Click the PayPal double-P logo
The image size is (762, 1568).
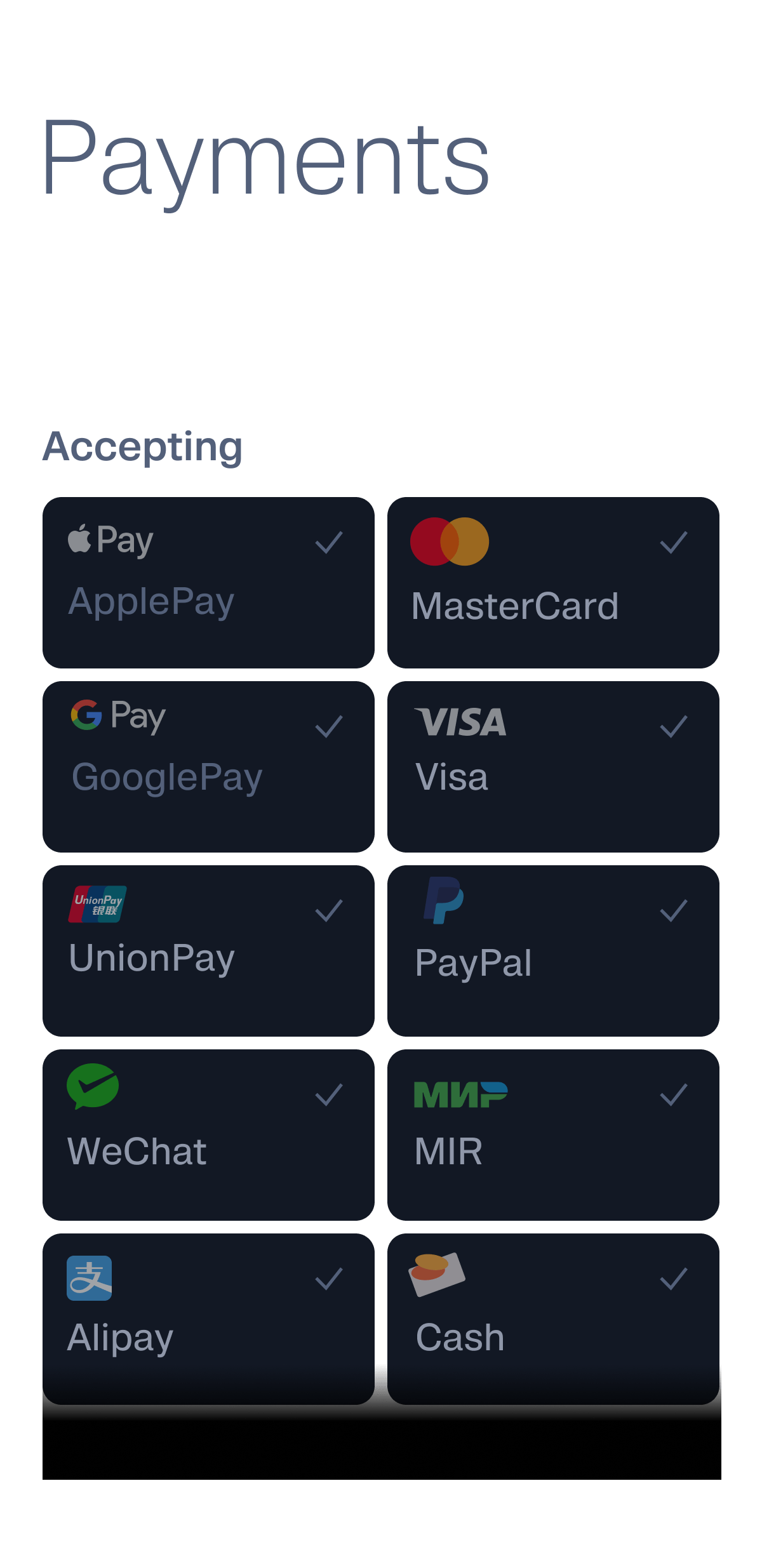click(x=443, y=900)
